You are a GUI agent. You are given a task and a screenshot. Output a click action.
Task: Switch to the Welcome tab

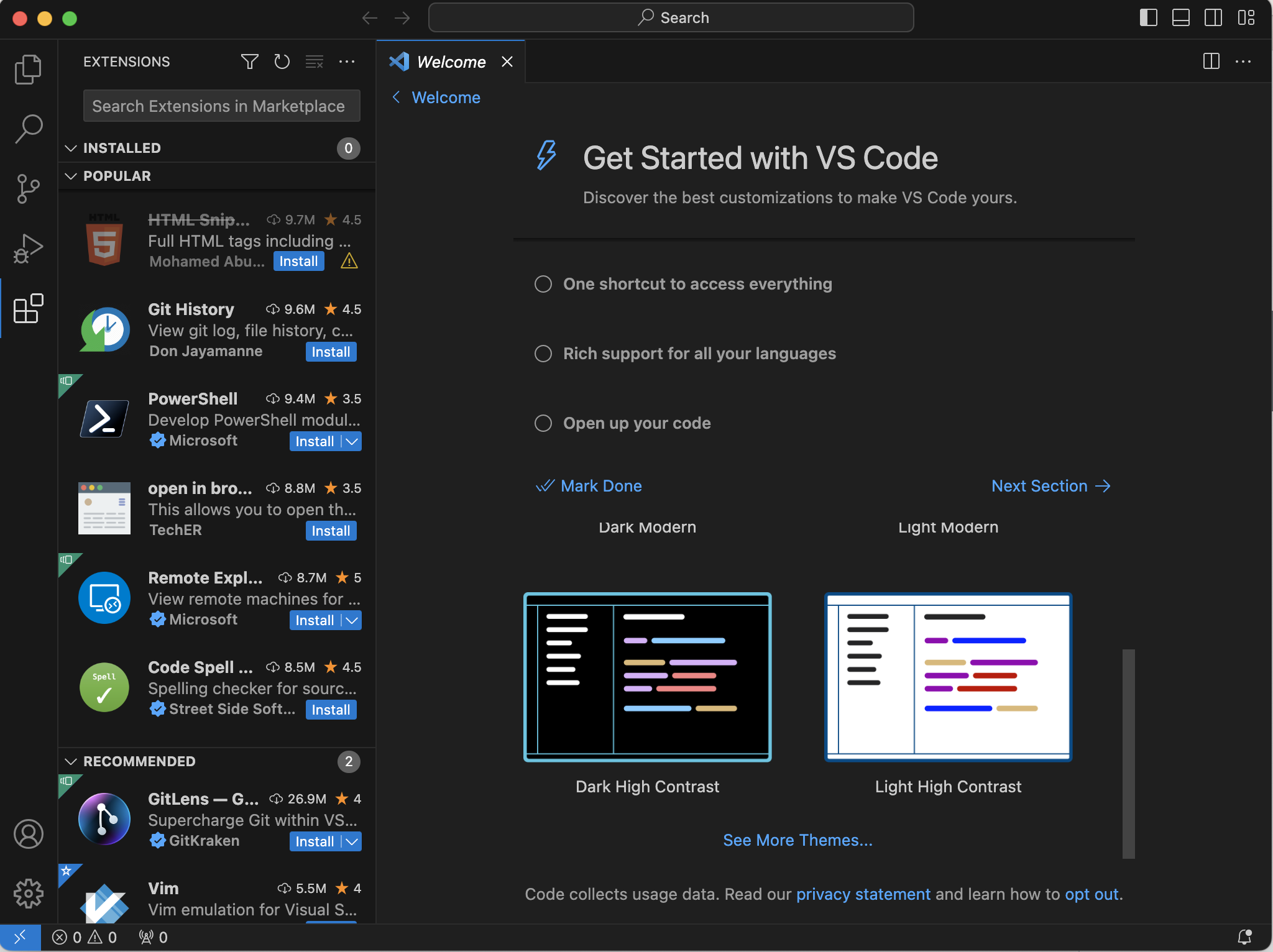click(x=450, y=62)
